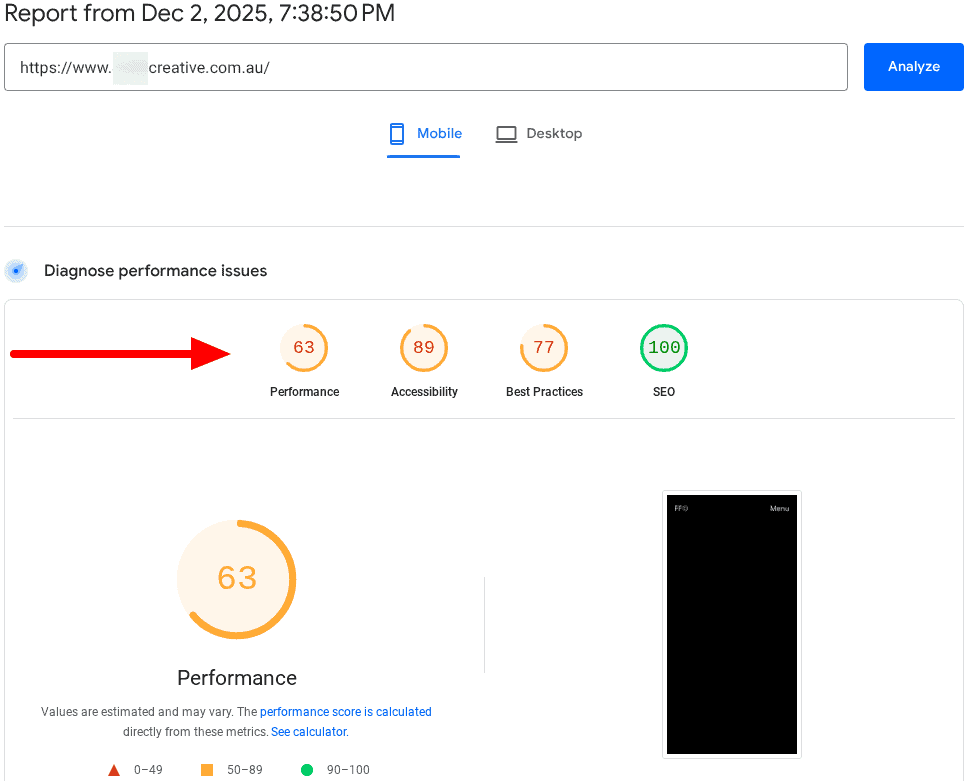Switch to the Mobile tab
Viewport: 966px width, 781px height.
coord(425,134)
